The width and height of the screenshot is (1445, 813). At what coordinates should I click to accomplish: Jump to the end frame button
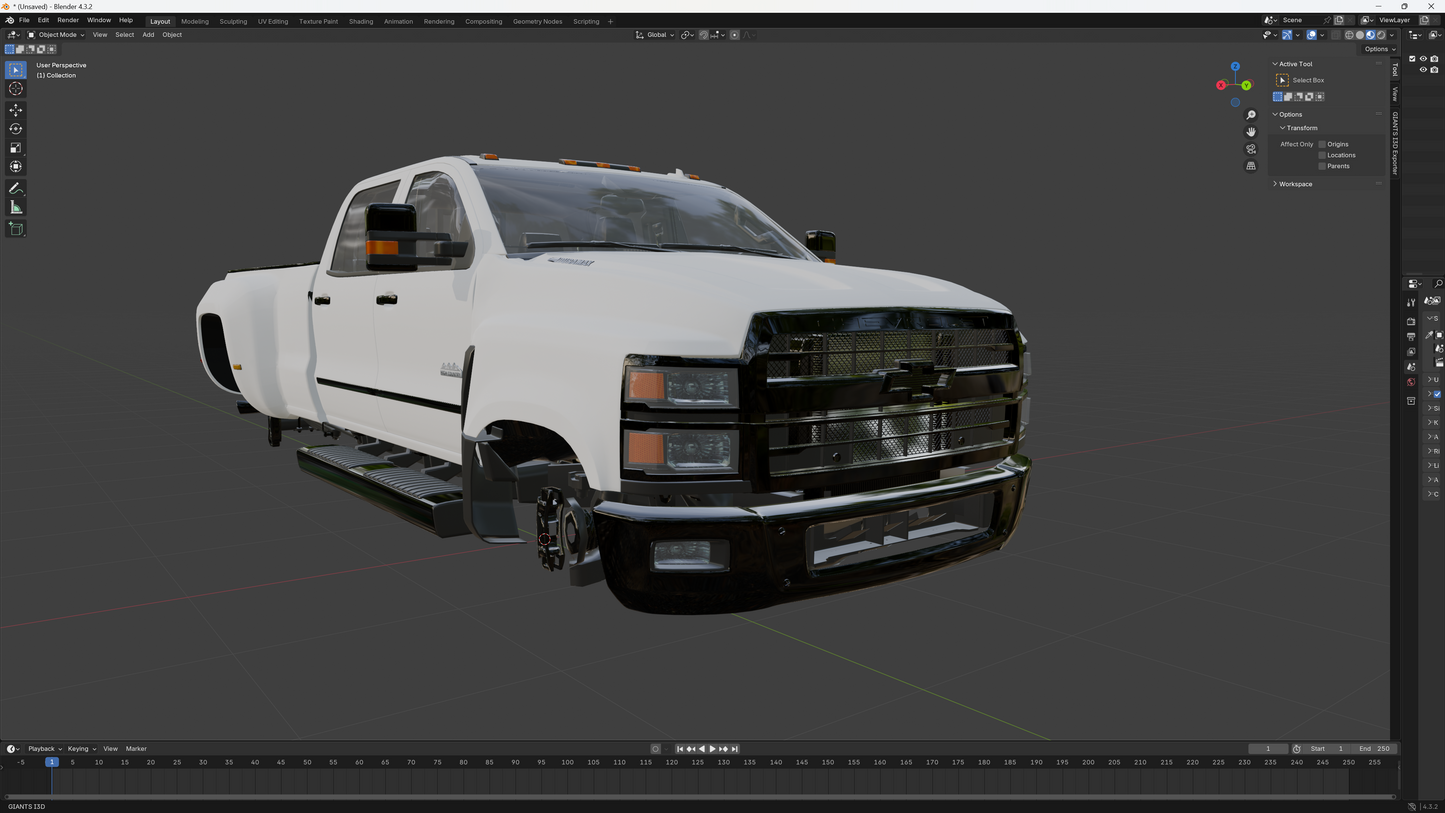[735, 749]
